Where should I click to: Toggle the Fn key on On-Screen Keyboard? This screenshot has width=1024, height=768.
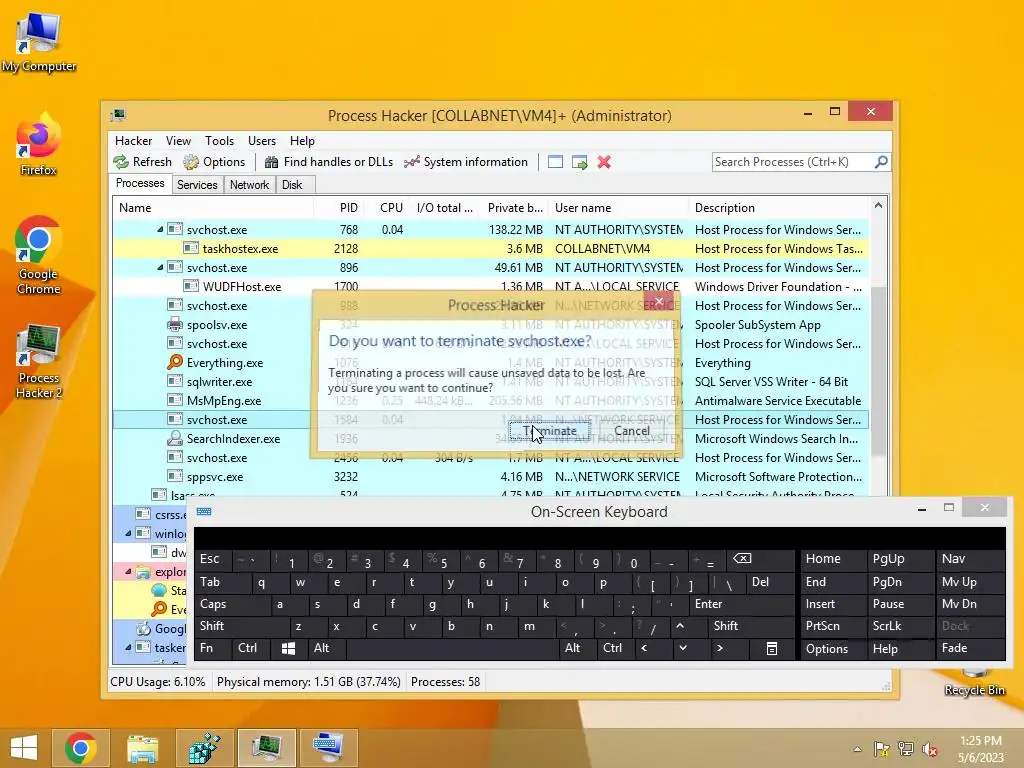[213, 648]
